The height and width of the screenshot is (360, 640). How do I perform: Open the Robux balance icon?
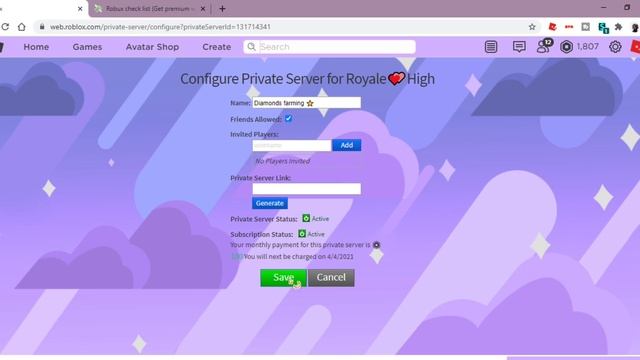(566, 47)
